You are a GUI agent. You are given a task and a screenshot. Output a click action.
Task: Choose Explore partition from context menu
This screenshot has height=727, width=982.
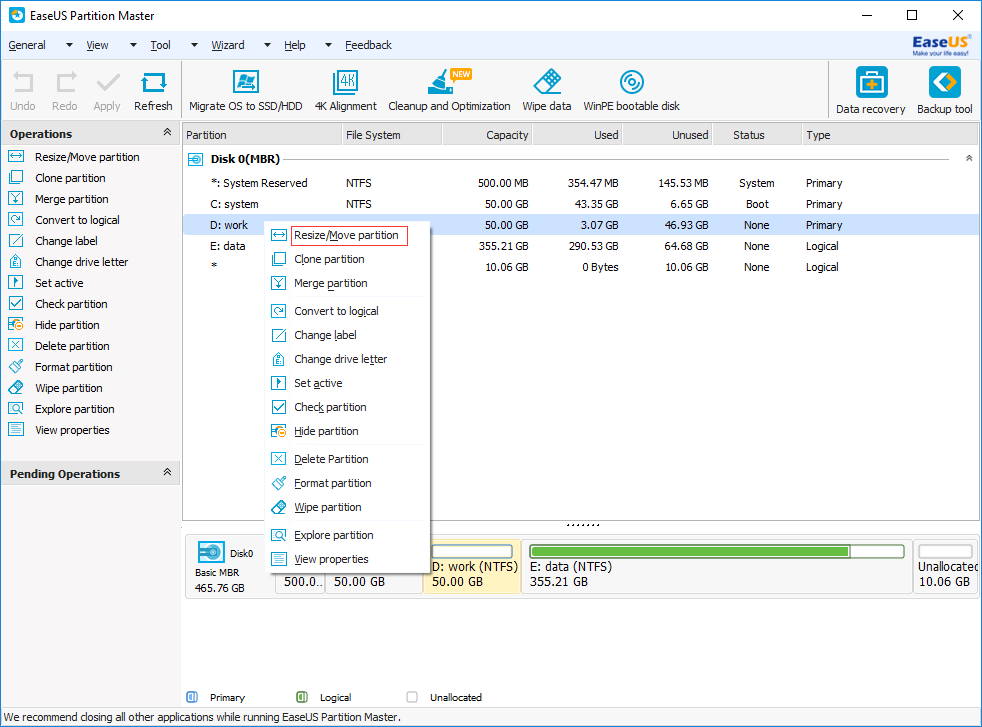coord(349,535)
